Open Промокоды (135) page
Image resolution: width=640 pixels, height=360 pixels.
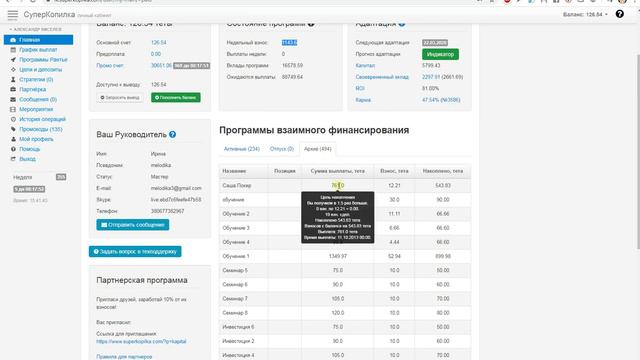[41, 129]
